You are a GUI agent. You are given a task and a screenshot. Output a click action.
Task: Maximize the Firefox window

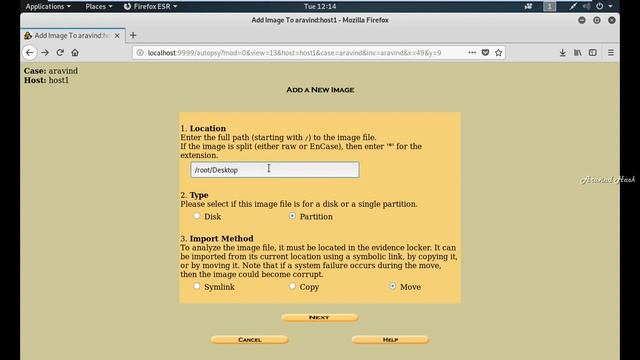pos(597,20)
